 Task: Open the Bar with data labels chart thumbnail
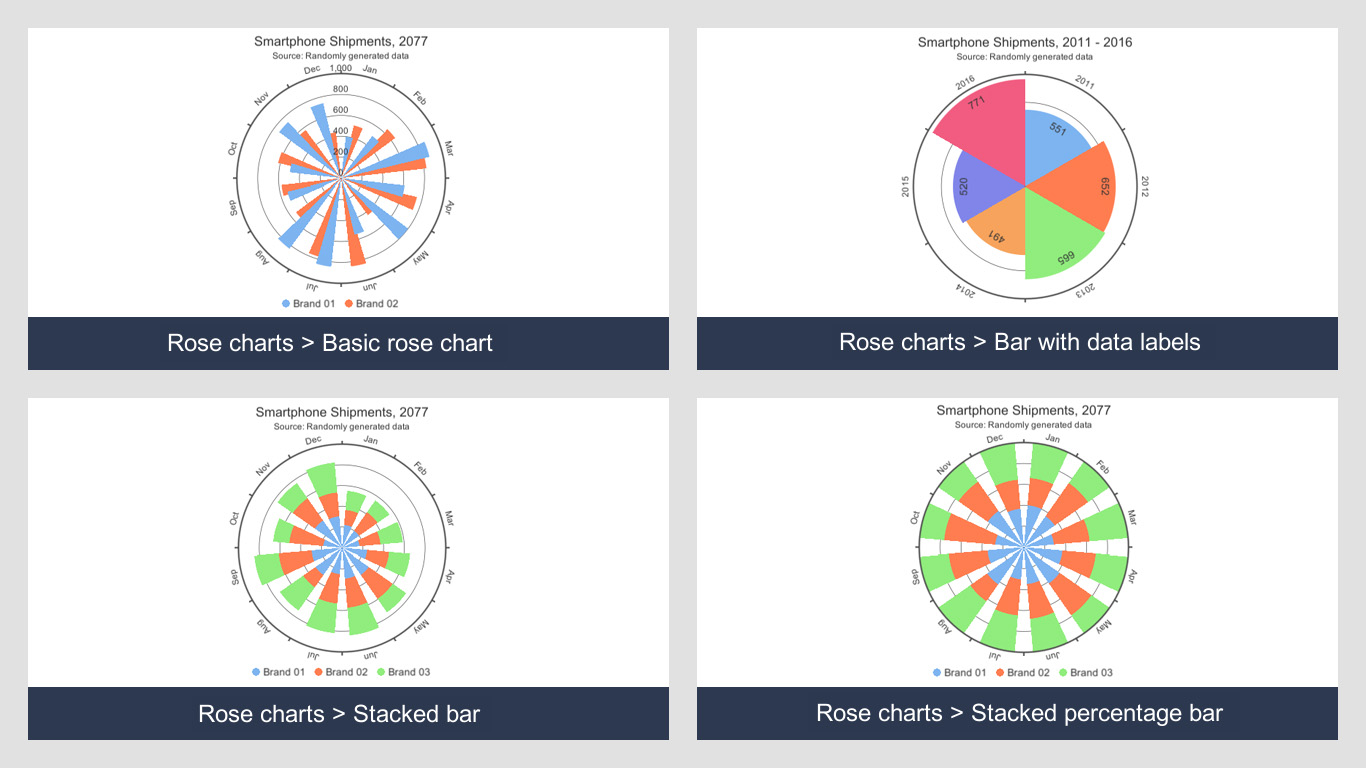click(1017, 173)
